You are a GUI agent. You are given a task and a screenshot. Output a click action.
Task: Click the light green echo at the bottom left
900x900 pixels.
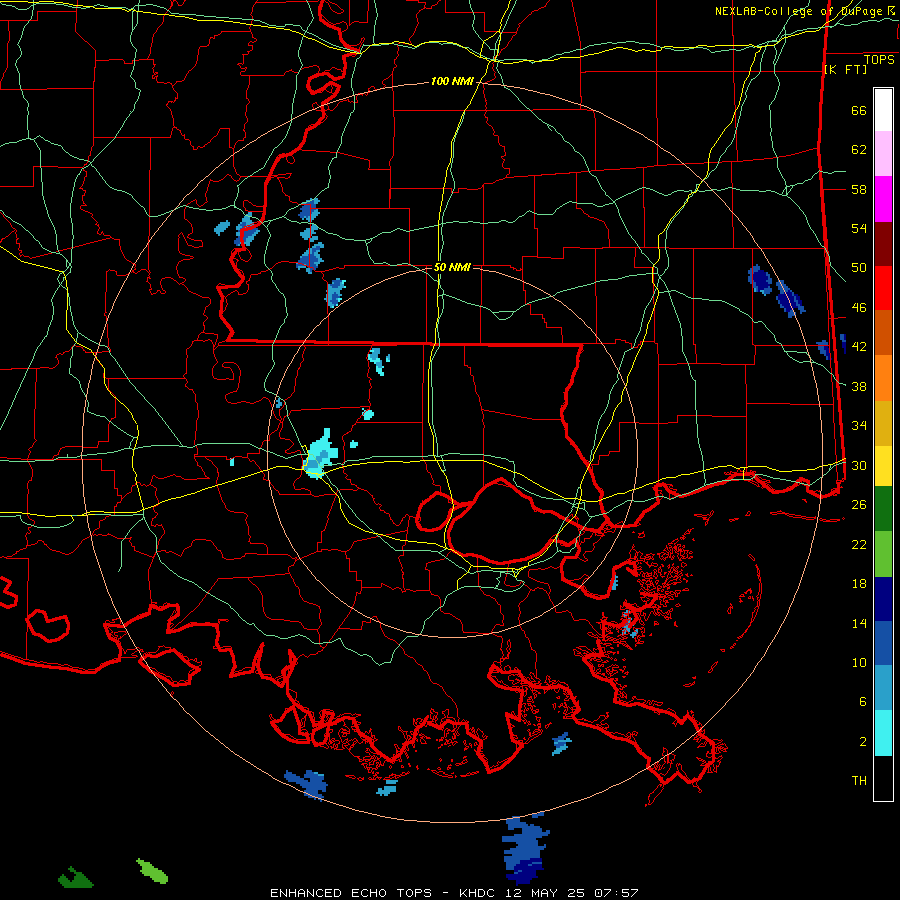click(x=152, y=871)
